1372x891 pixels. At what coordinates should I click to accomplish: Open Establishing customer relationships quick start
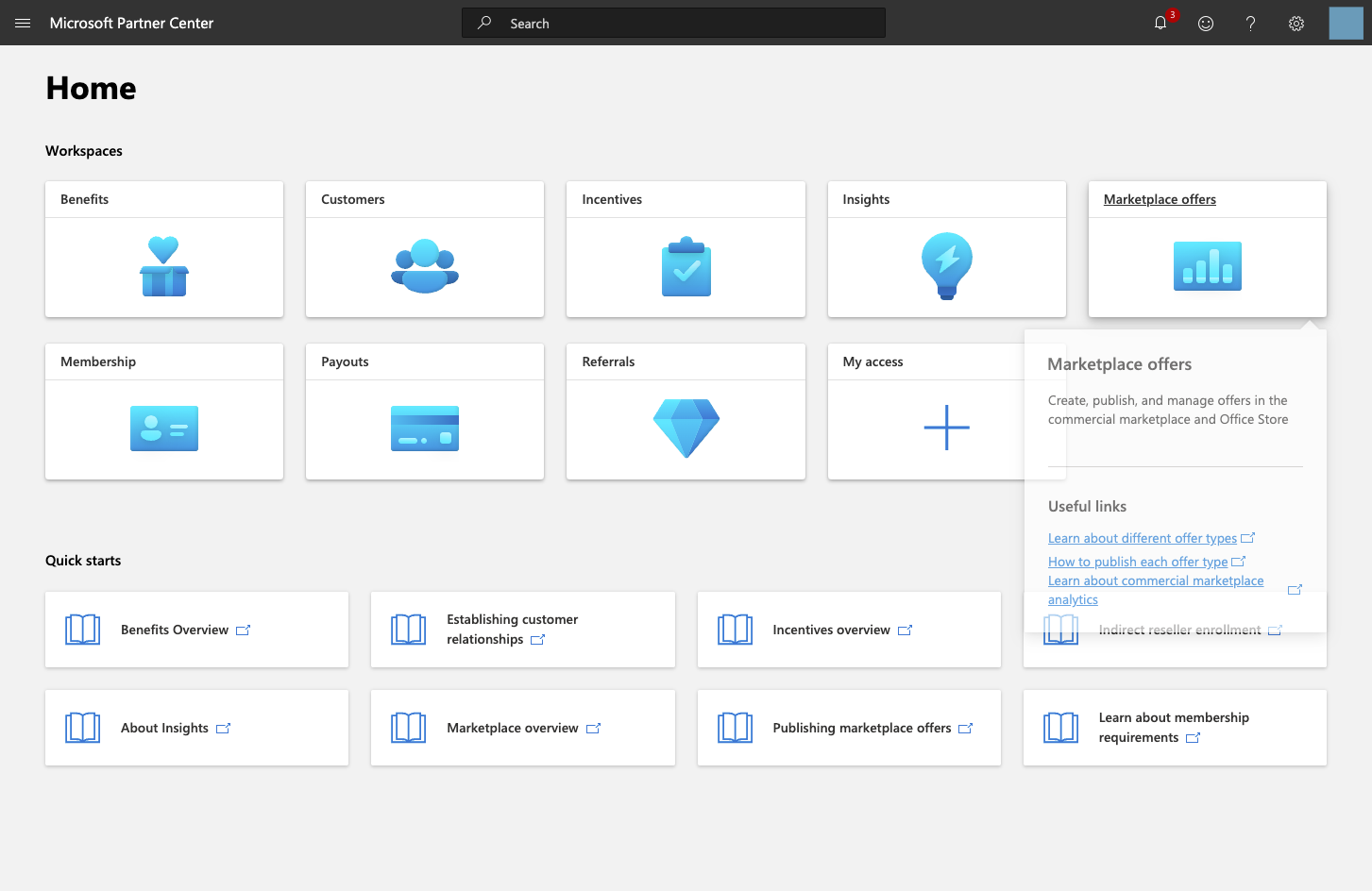pos(523,630)
